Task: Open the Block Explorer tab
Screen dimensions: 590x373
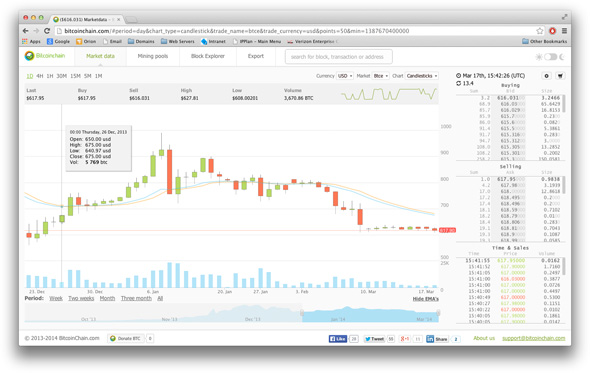Action: [208, 56]
